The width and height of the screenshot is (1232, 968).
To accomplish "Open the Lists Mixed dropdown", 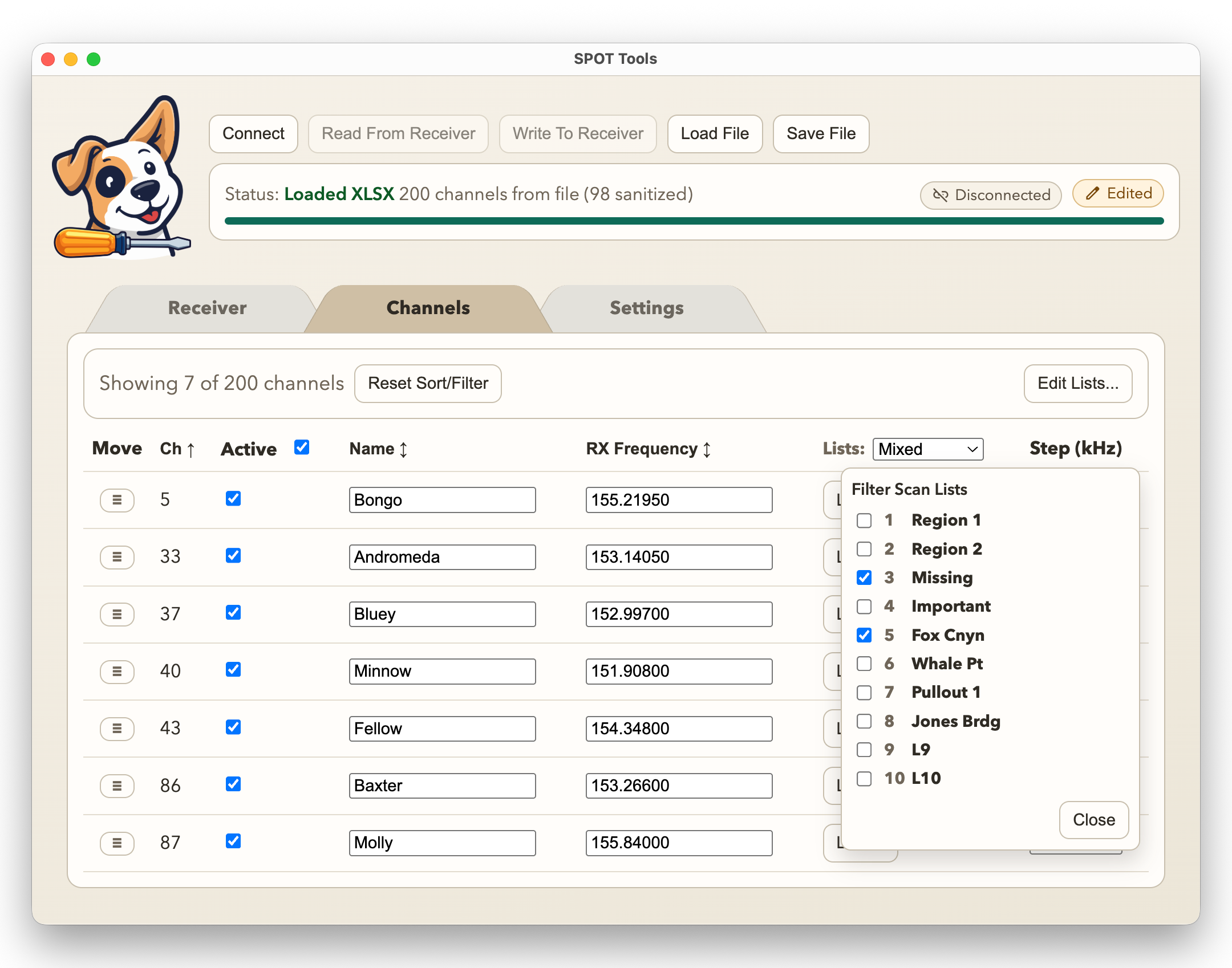I will pyautogui.click(x=928, y=449).
